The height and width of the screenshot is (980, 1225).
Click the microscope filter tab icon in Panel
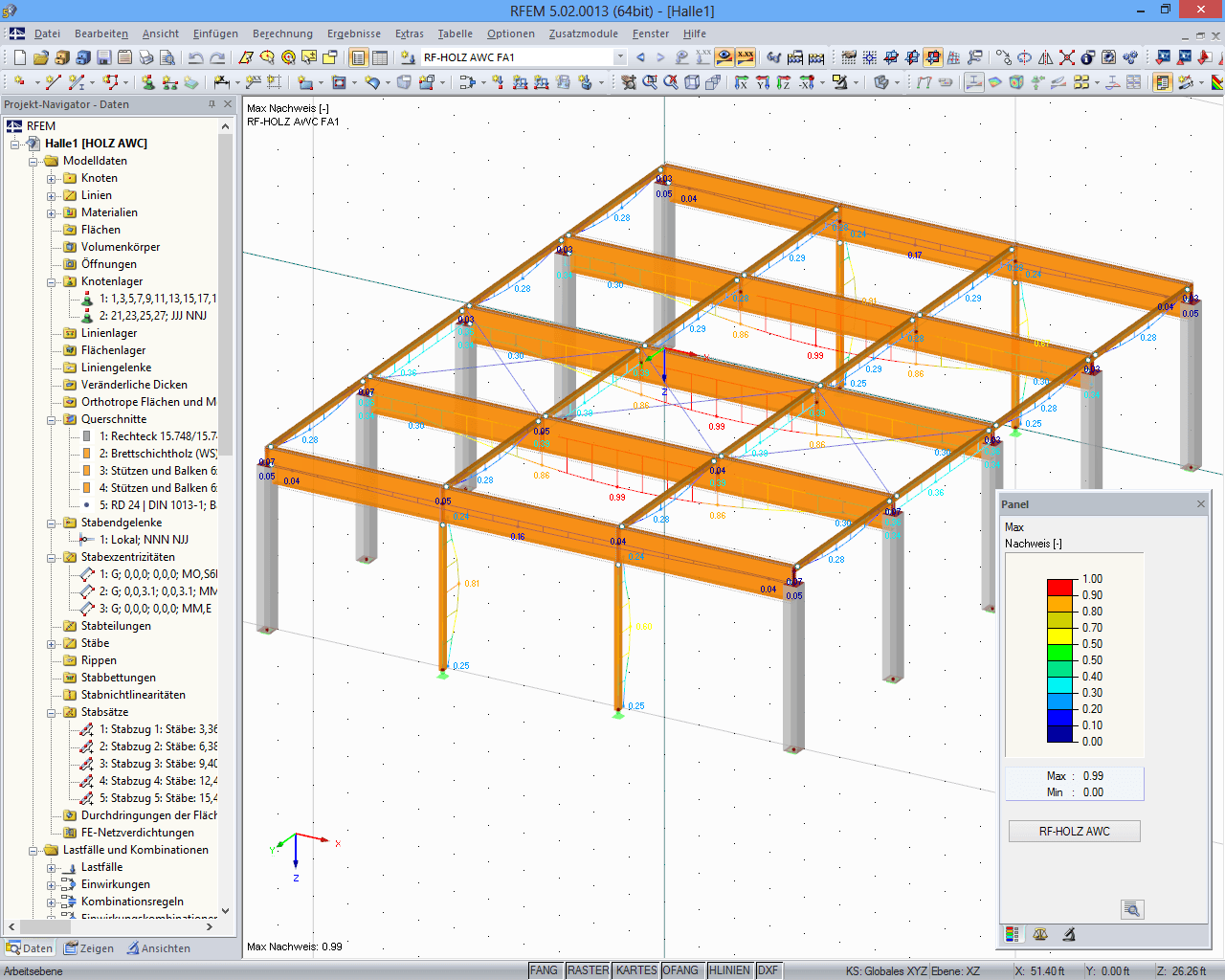[1069, 934]
